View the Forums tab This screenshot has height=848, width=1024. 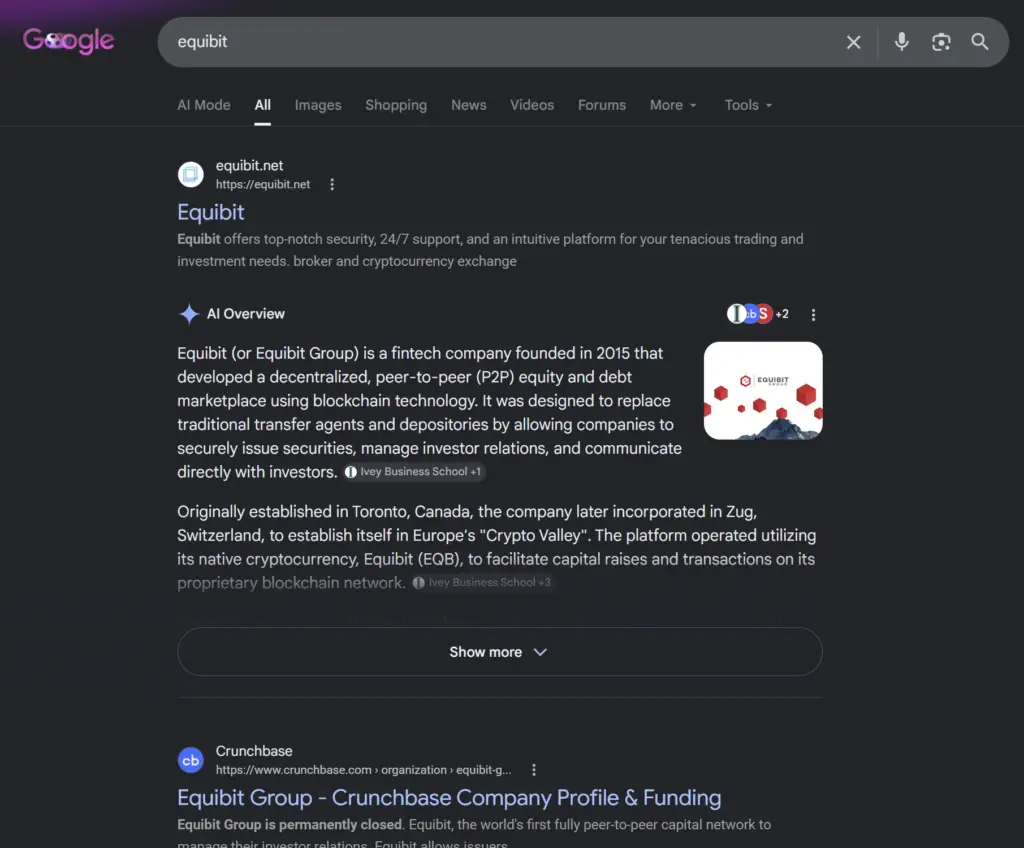602,105
